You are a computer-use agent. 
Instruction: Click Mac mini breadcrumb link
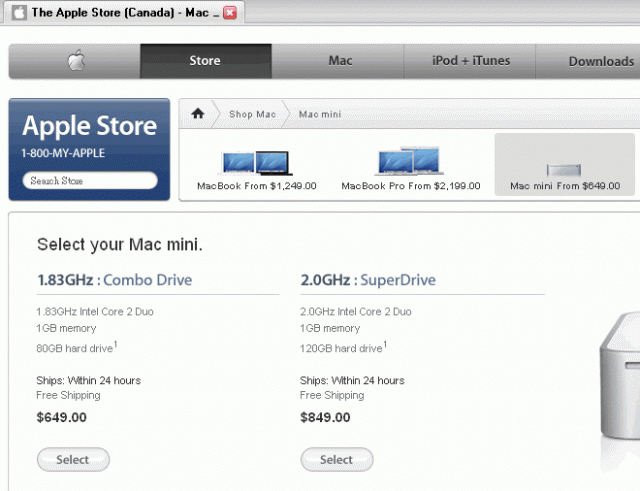[x=320, y=114]
